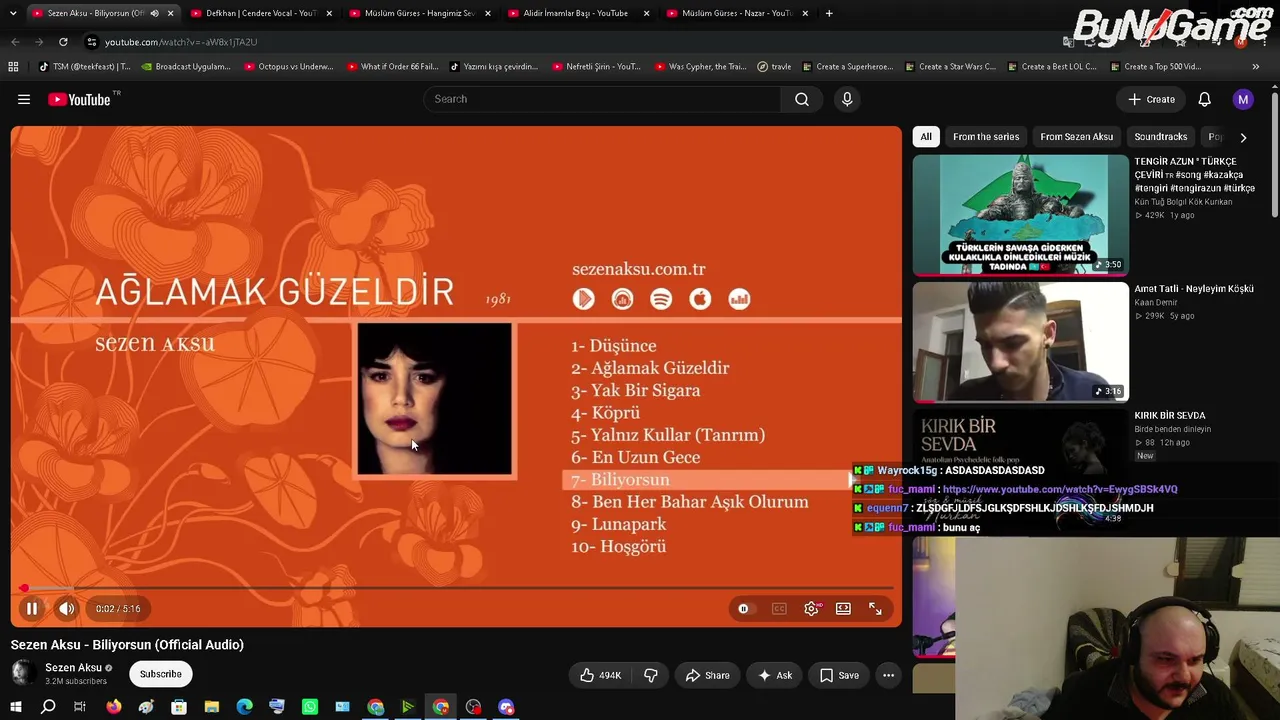Screen dimensions: 1280x720
Task: Enter fullscreen mode on the video
Action: pyautogui.click(x=875, y=608)
